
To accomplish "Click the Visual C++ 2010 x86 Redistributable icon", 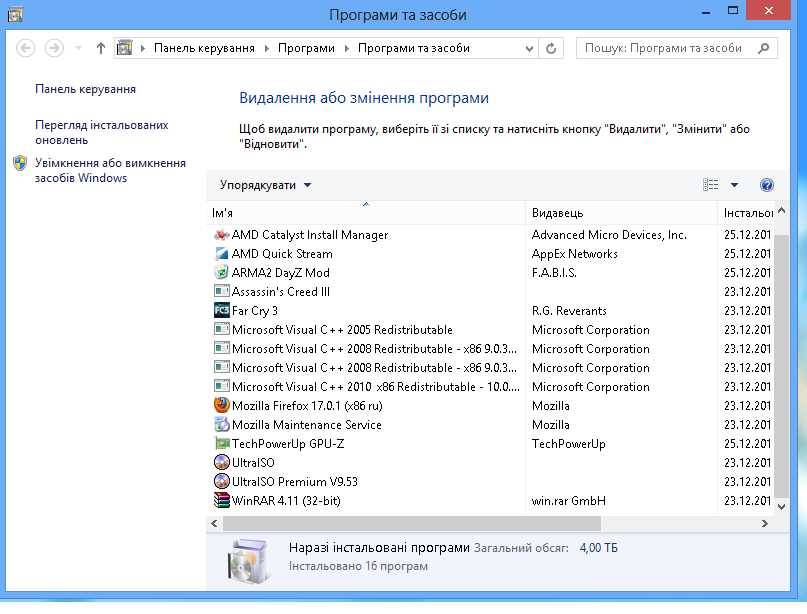I will (x=221, y=387).
